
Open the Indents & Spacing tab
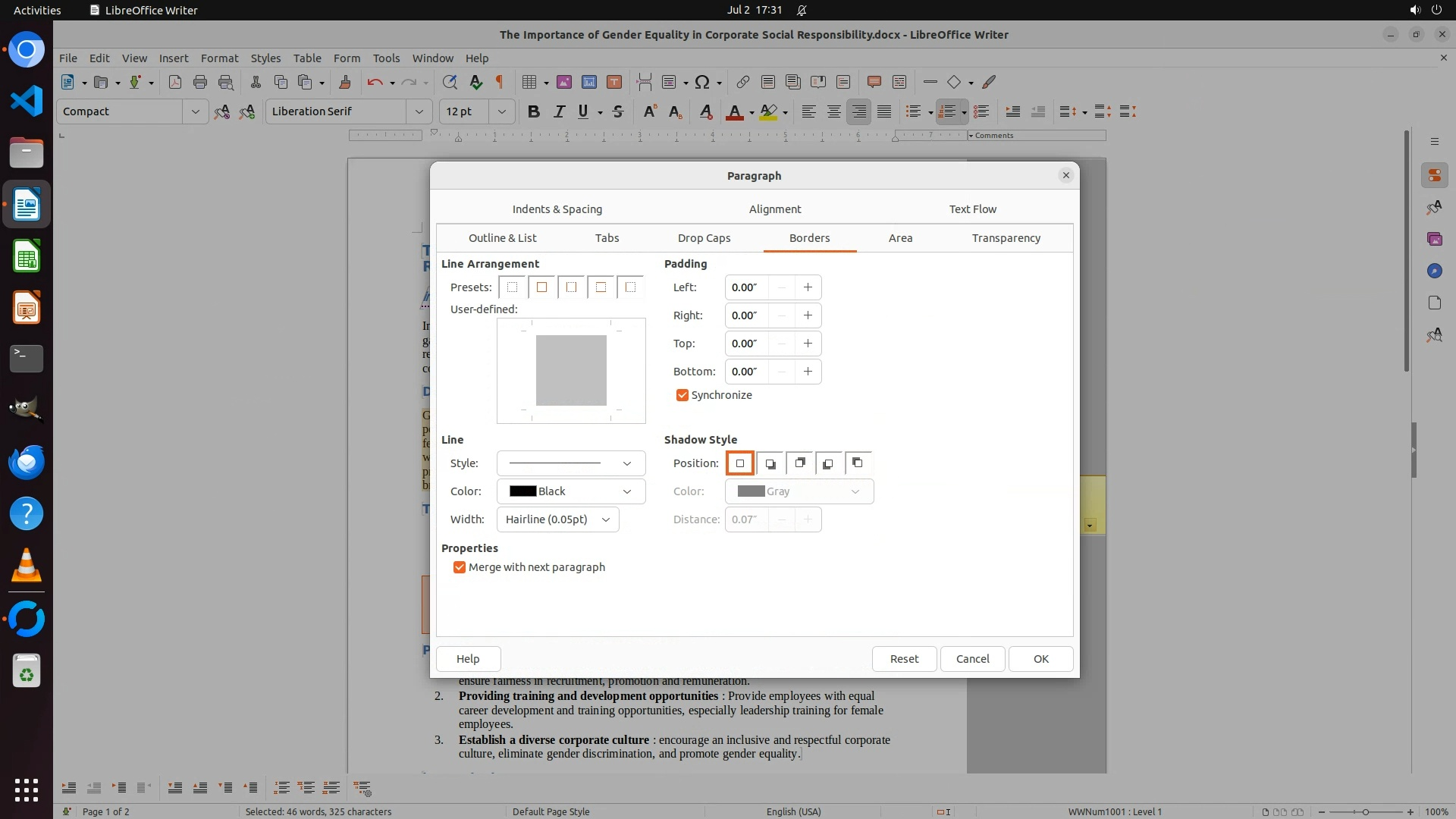click(557, 209)
